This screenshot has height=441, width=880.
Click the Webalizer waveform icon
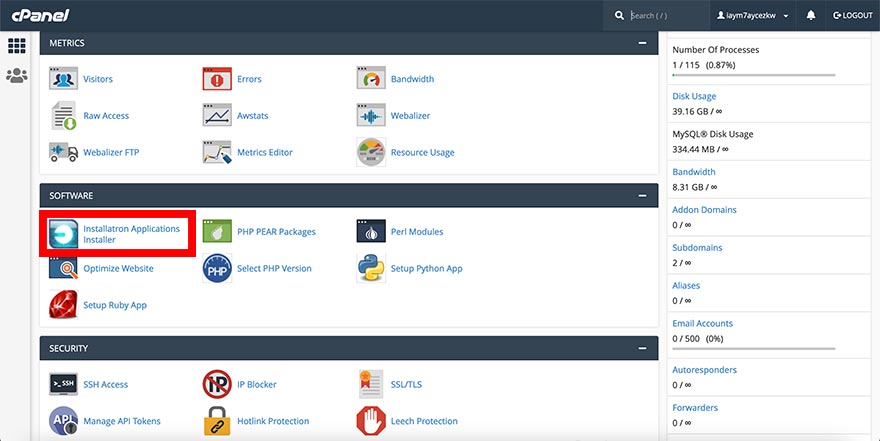click(371, 116)
